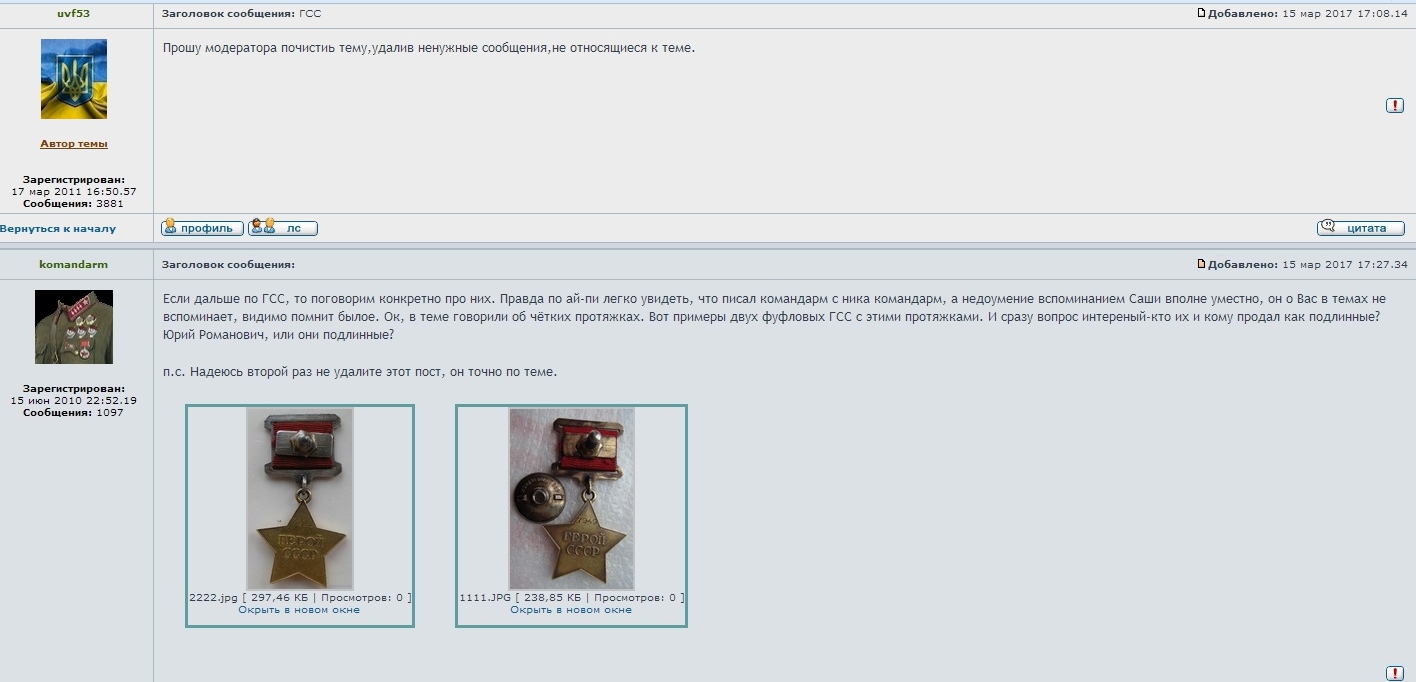Open 2222.jpg in a new window link
The width and height of the screenshot is (1416, 682).
click(x=299, y=610)
